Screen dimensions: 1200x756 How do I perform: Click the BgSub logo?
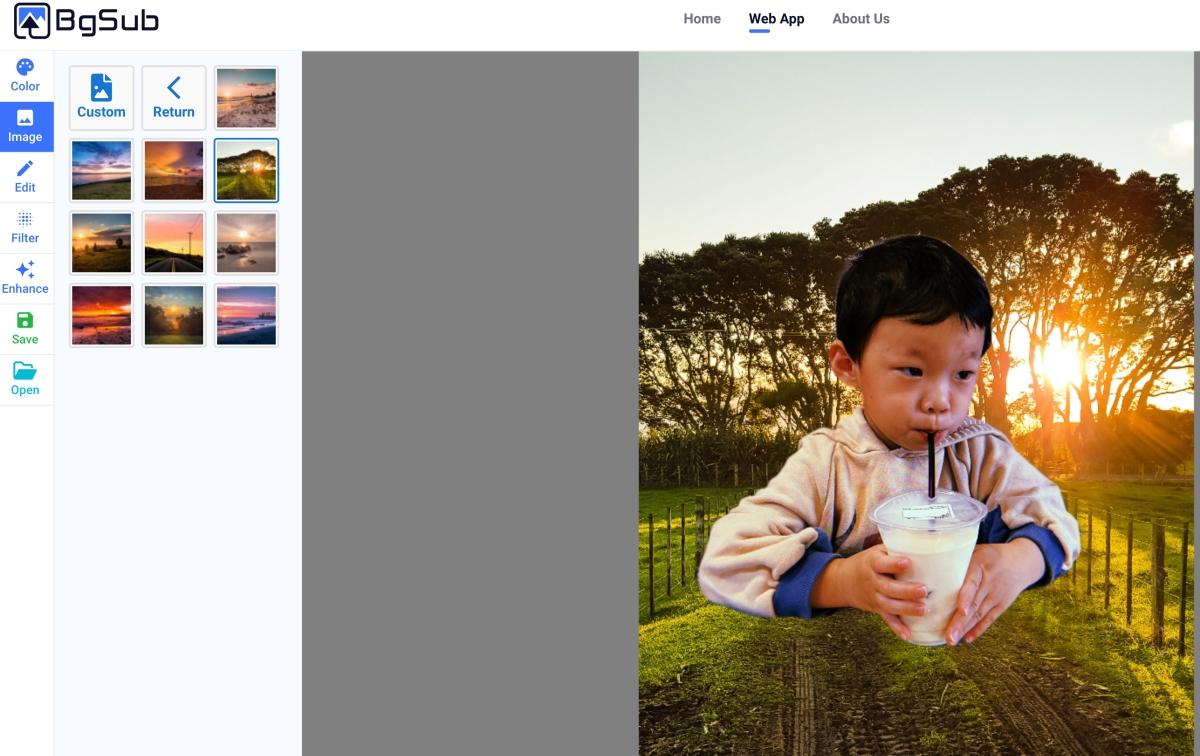[x=86, y=20]
